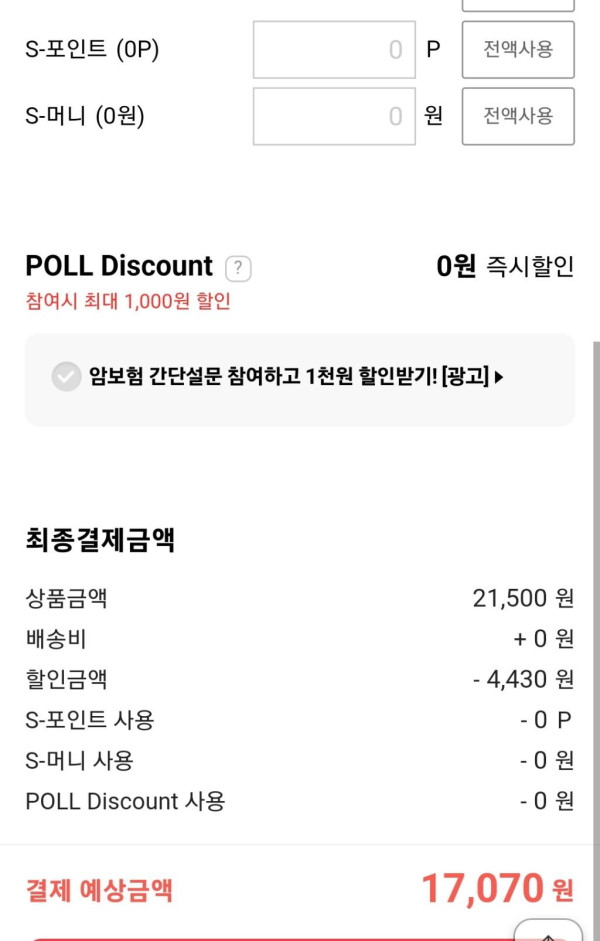This screenshot has height=941, width=600.
Task: Click the 0원 즉시할인 discount amount
Action: 505,266
